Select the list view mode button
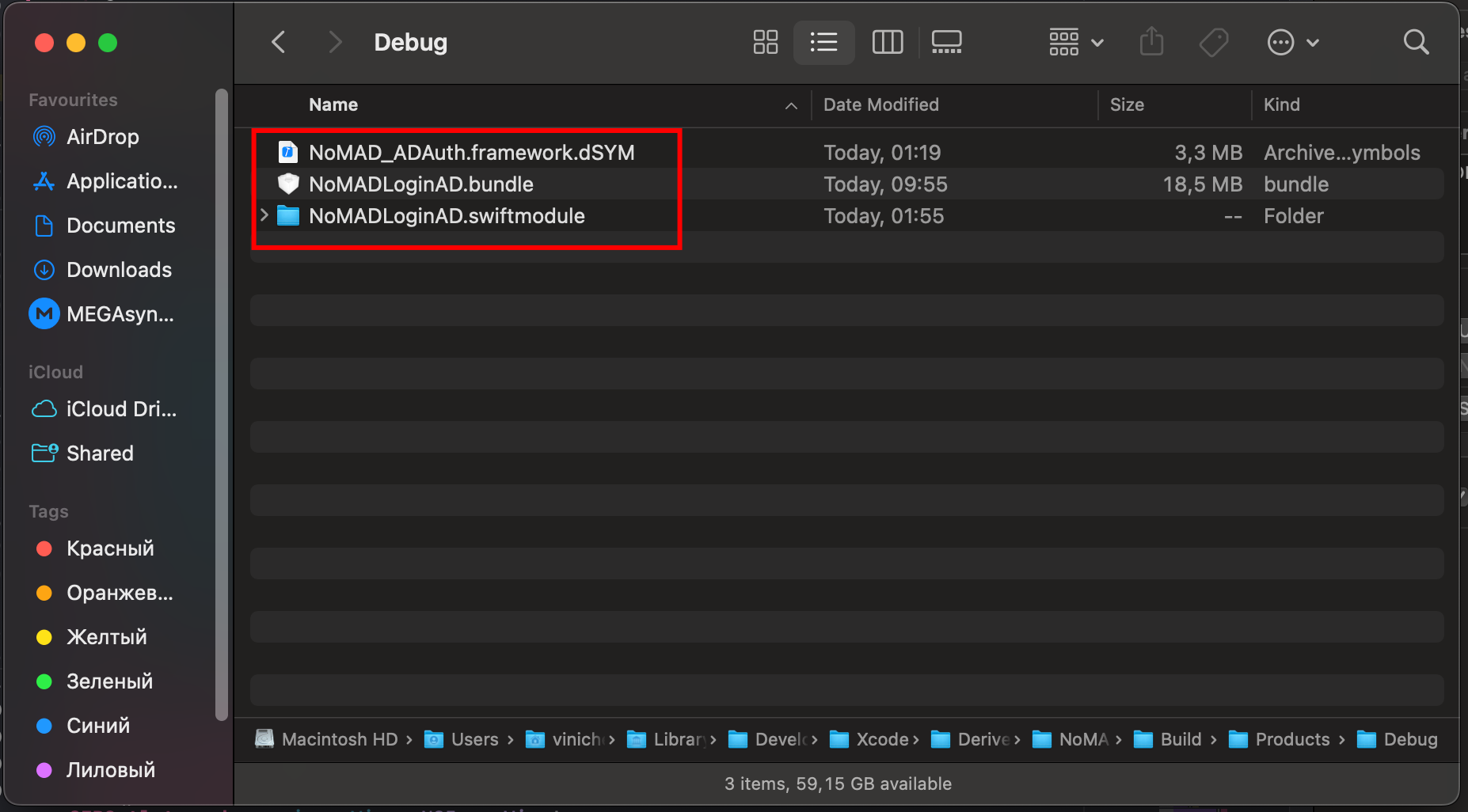1468x812 pixels. (x=823, y=42)
